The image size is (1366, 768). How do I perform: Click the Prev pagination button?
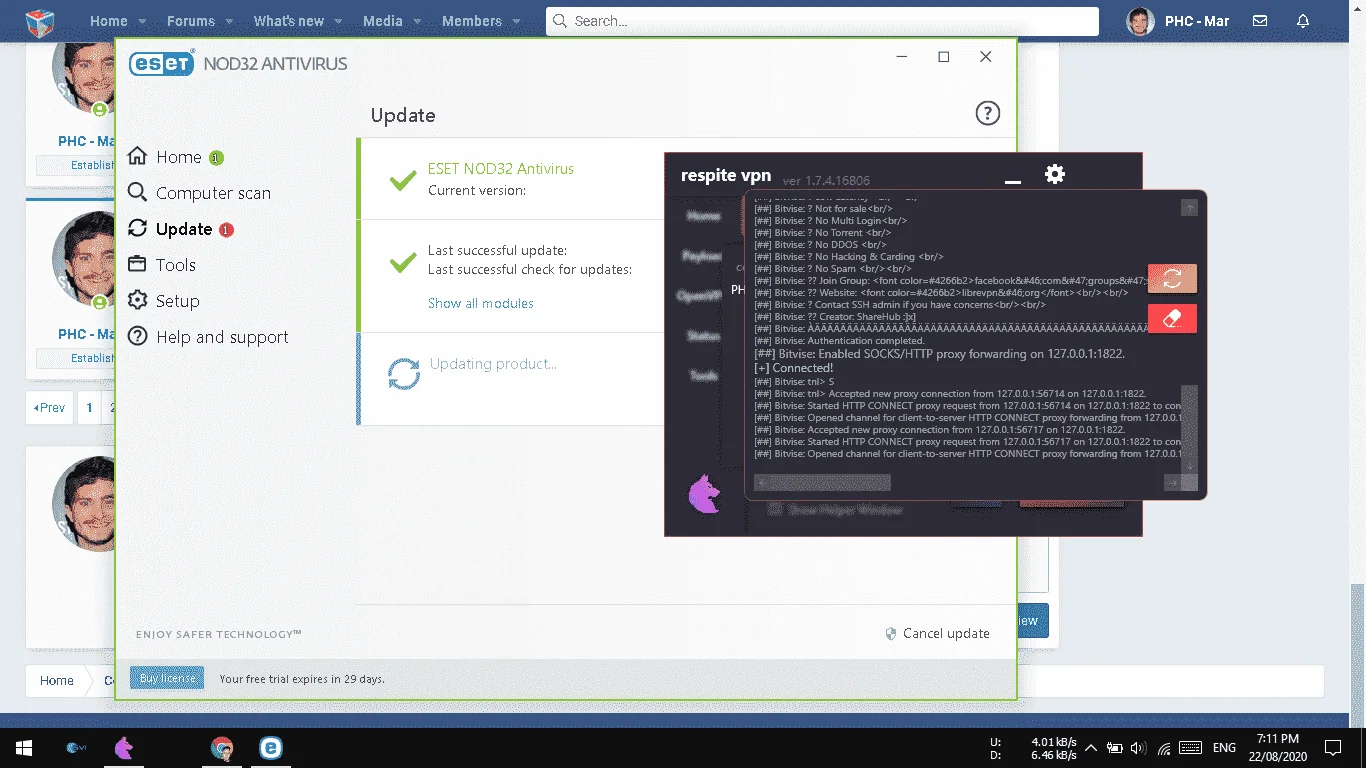coord(49,408)
